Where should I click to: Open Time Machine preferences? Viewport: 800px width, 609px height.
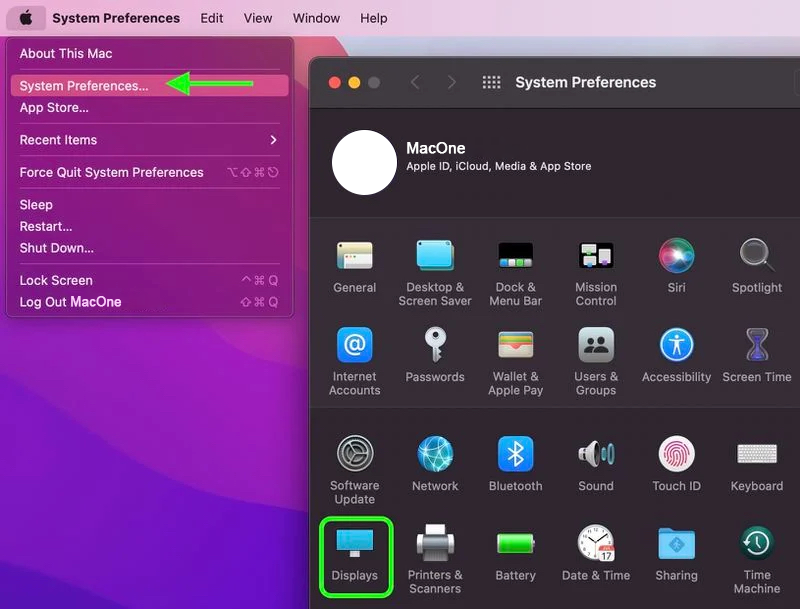point(757,560)
